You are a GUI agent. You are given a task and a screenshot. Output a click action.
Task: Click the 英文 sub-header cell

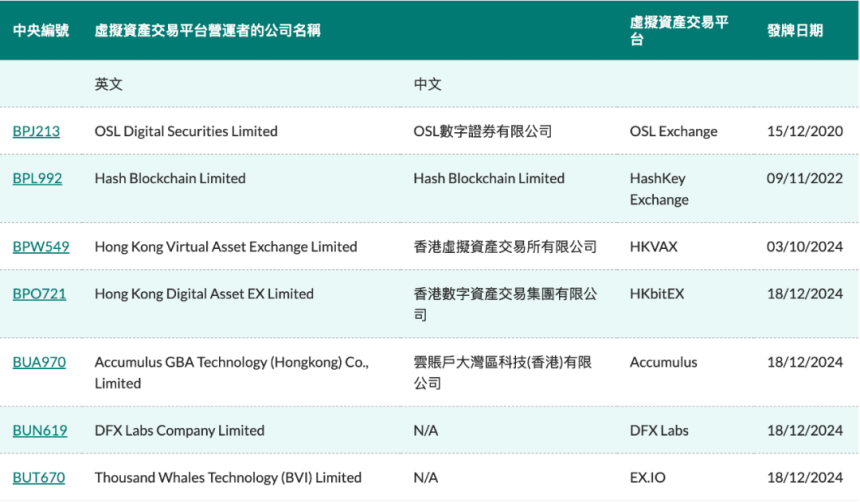(109, 84)
